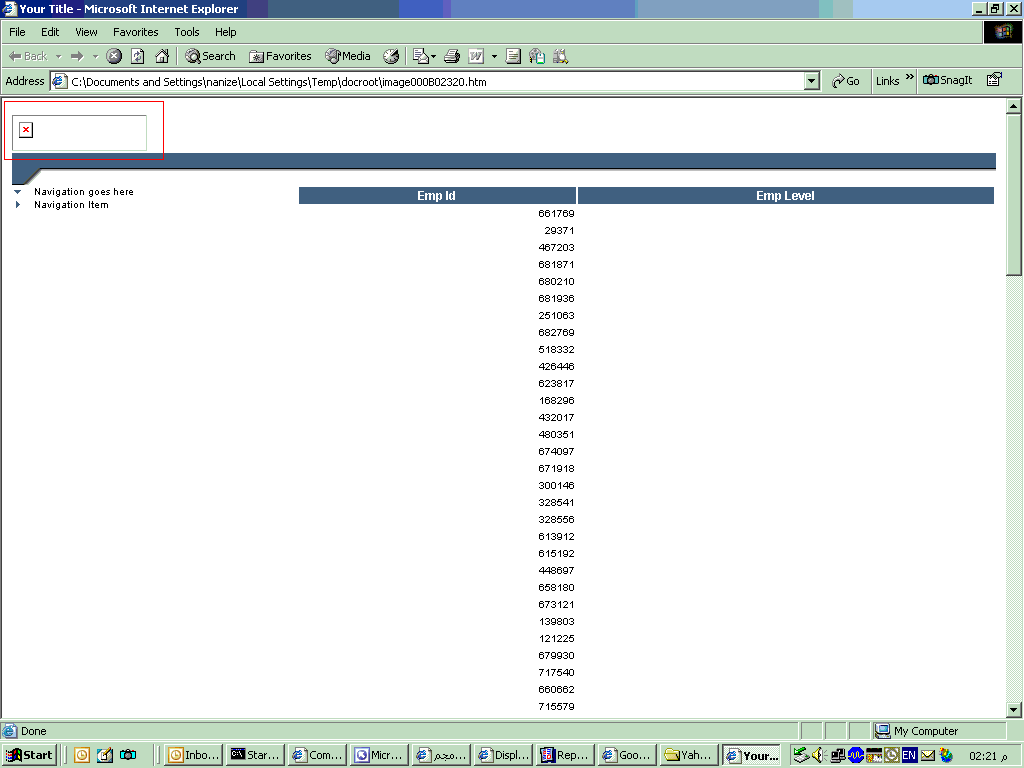The image size is (1024, 768).
Task: Print the page using printer icon
Action: [452, 56]
